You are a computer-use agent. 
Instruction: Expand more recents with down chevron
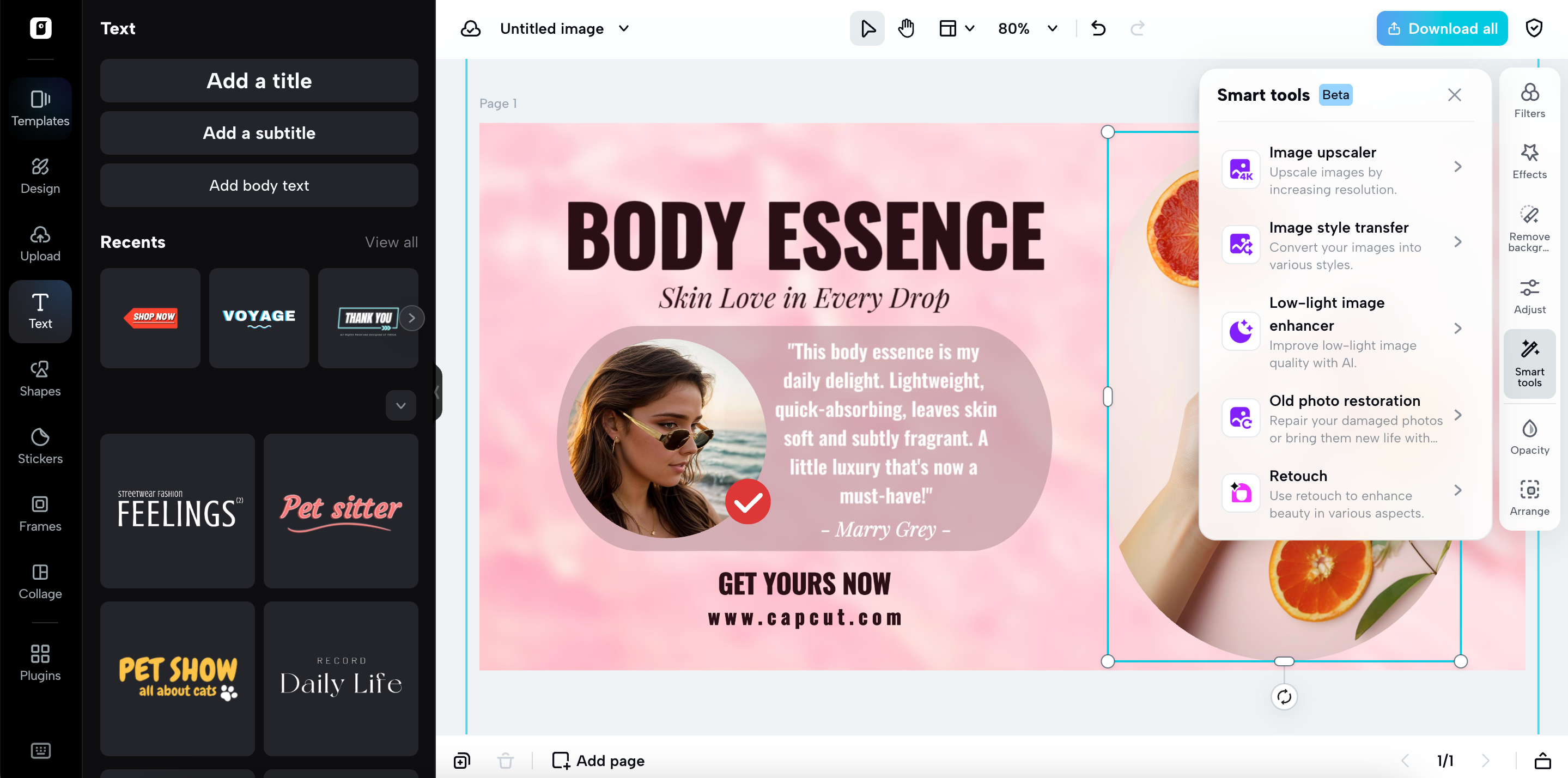coord(400,405)
